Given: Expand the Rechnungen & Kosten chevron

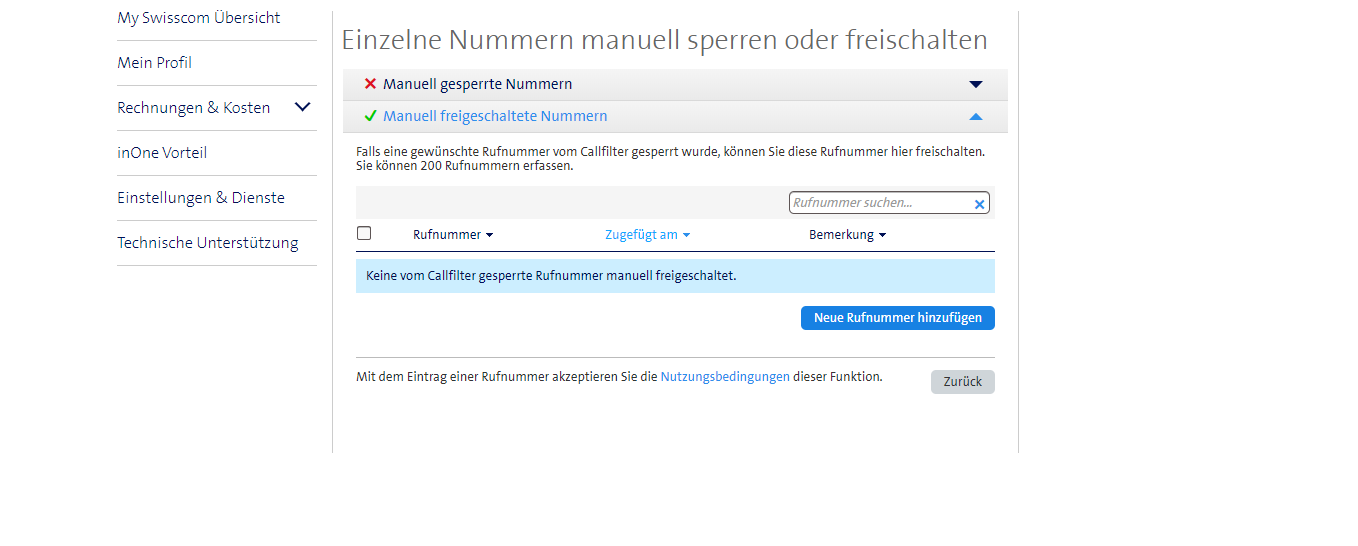Looking at the screenshot, I should [x=303, y=107].
